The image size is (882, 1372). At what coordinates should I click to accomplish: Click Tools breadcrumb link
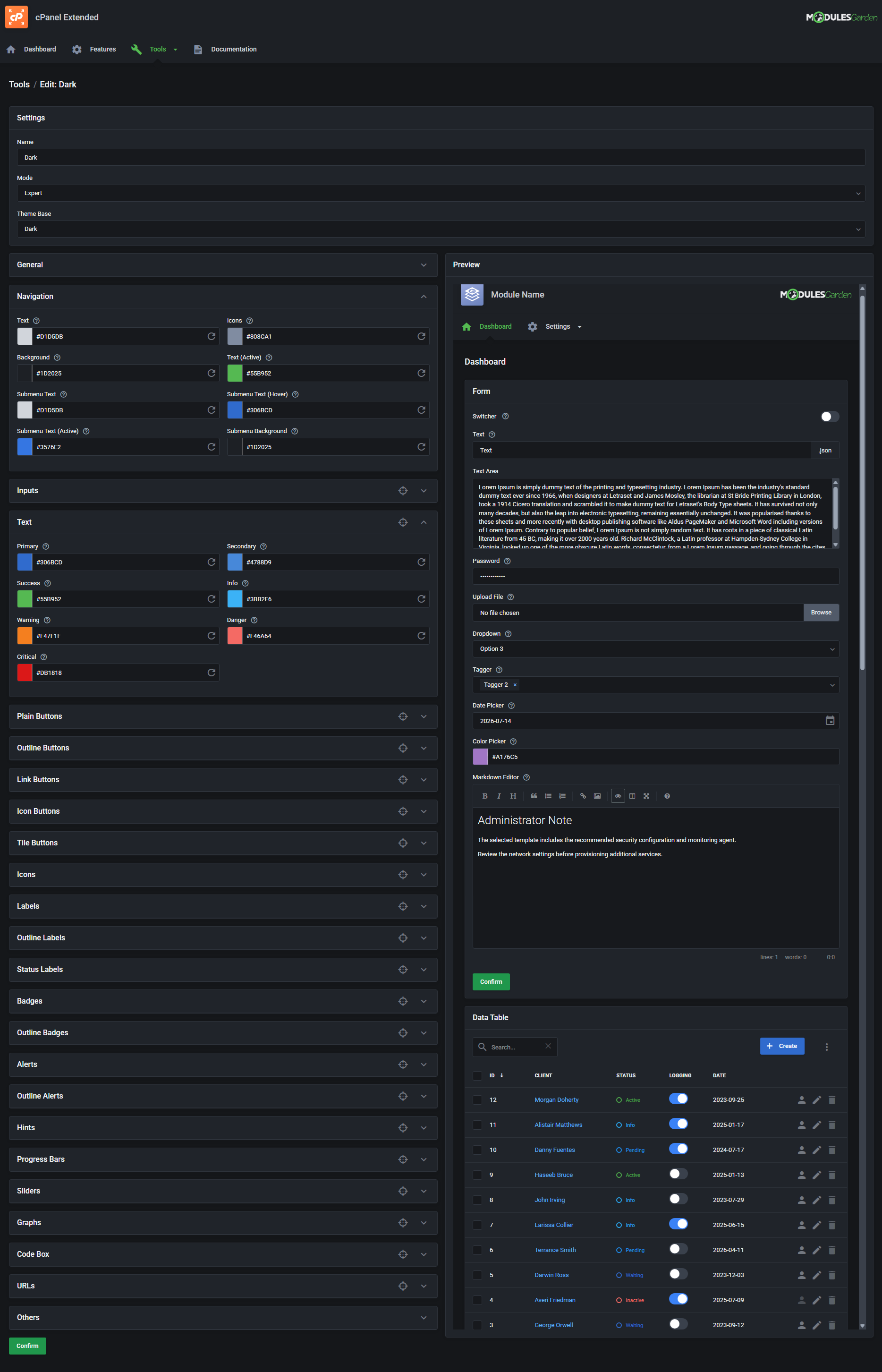[x=19, y=84]
